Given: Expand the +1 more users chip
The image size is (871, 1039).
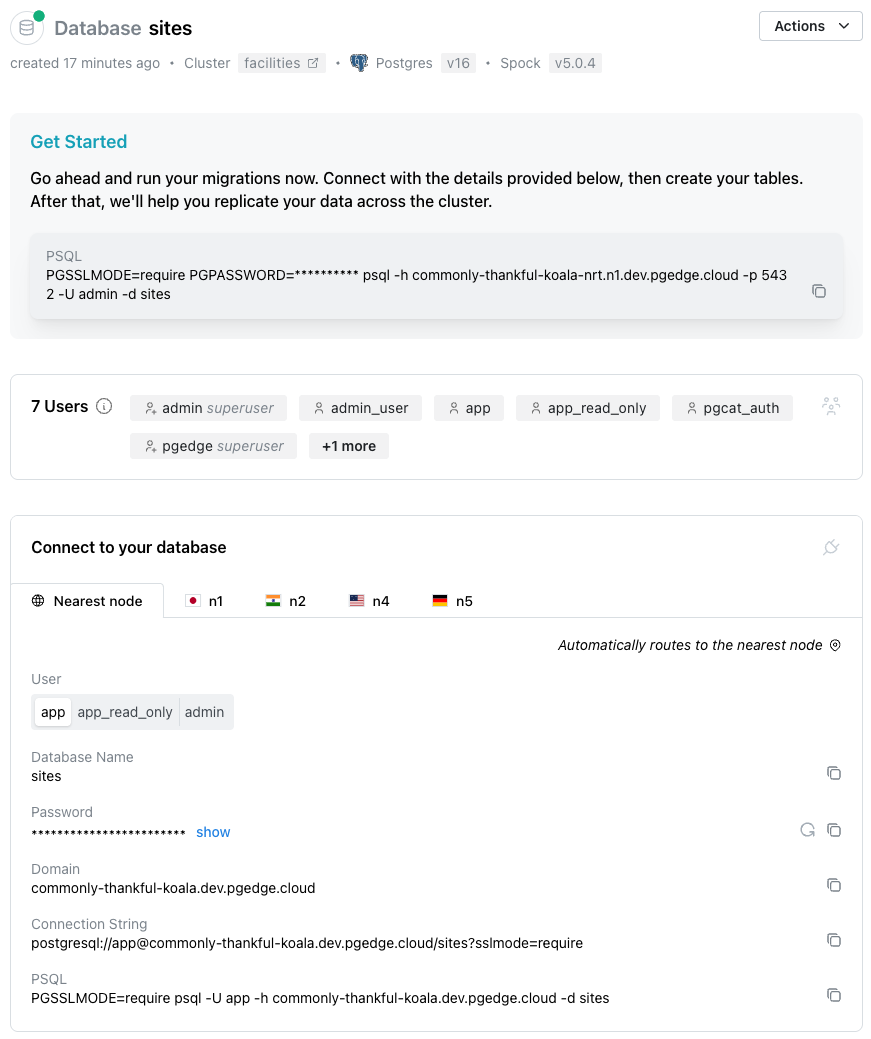Looking at the screenshot, I should click(348, 445).
